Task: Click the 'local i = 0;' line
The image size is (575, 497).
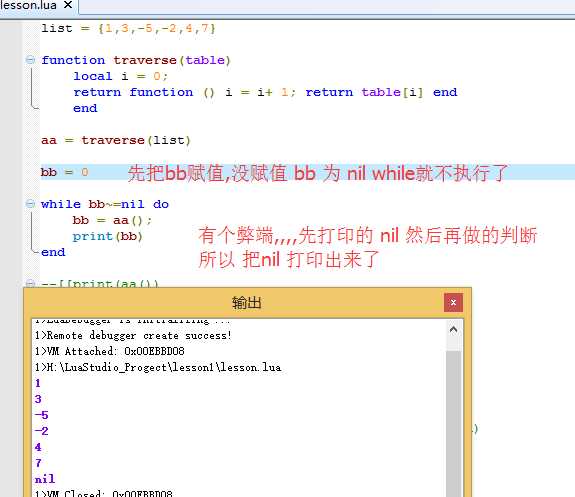Action: [x=121, y=76]
